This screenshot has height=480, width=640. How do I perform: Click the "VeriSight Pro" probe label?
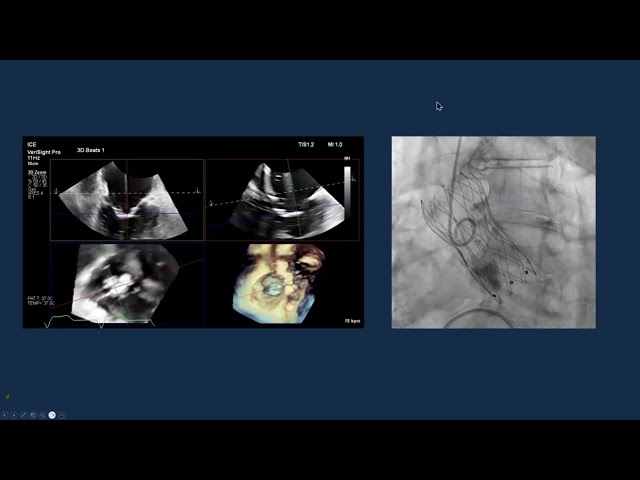pyautogui.click(x=44, y=152)
